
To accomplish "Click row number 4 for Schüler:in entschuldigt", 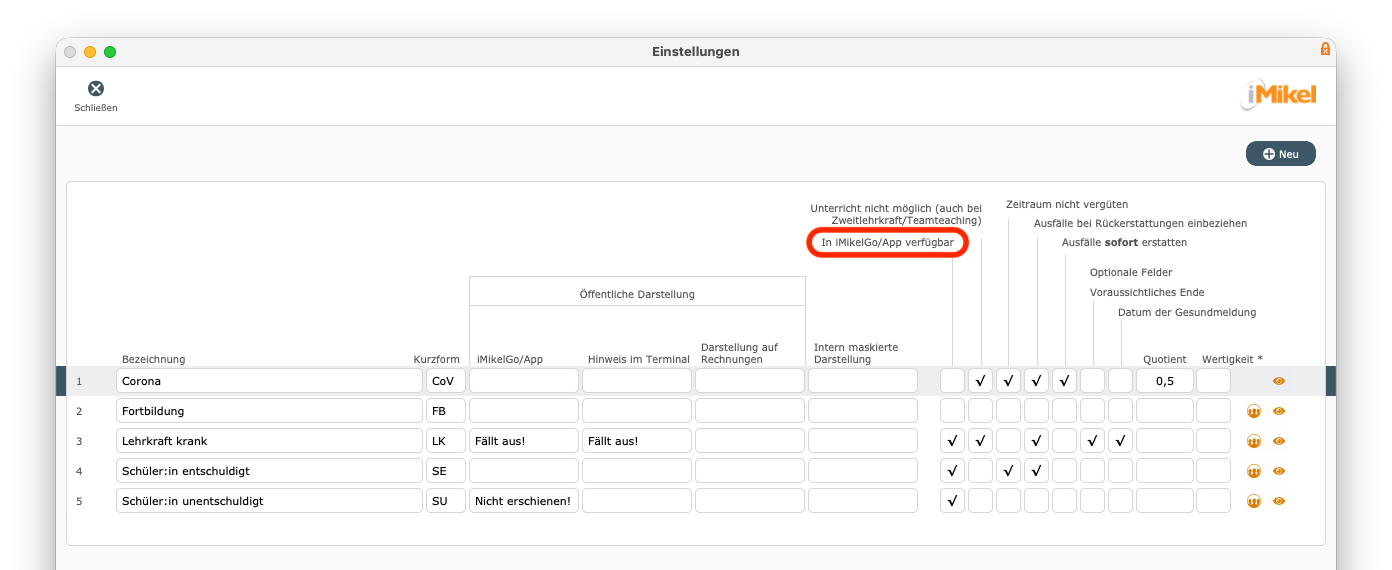I will pos(79,471).
